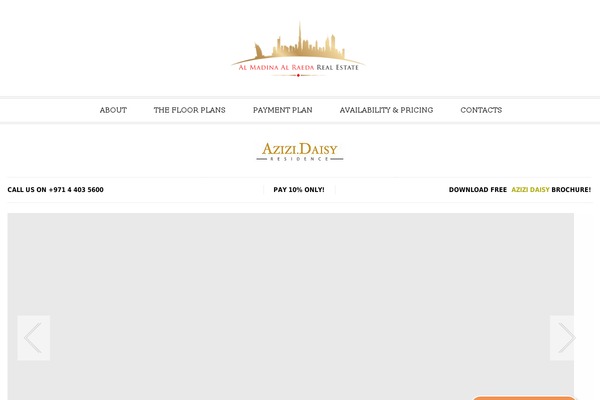Viewport: 600px width, 400px height.
Task: Click the orange button at bottom right
Action: (524, 398)
